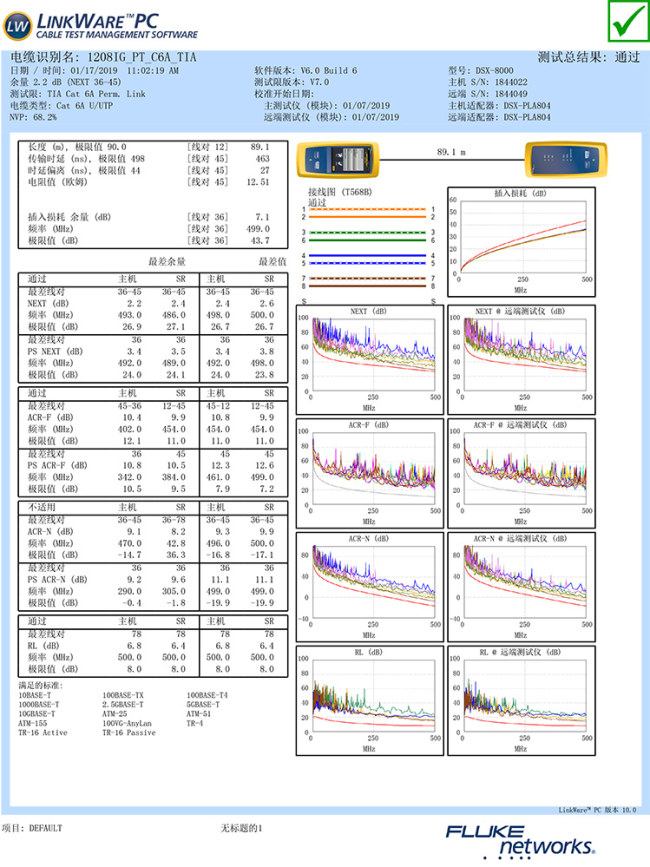Open the NEXT @ 远端测试仪 graph

tap(519, 356)
